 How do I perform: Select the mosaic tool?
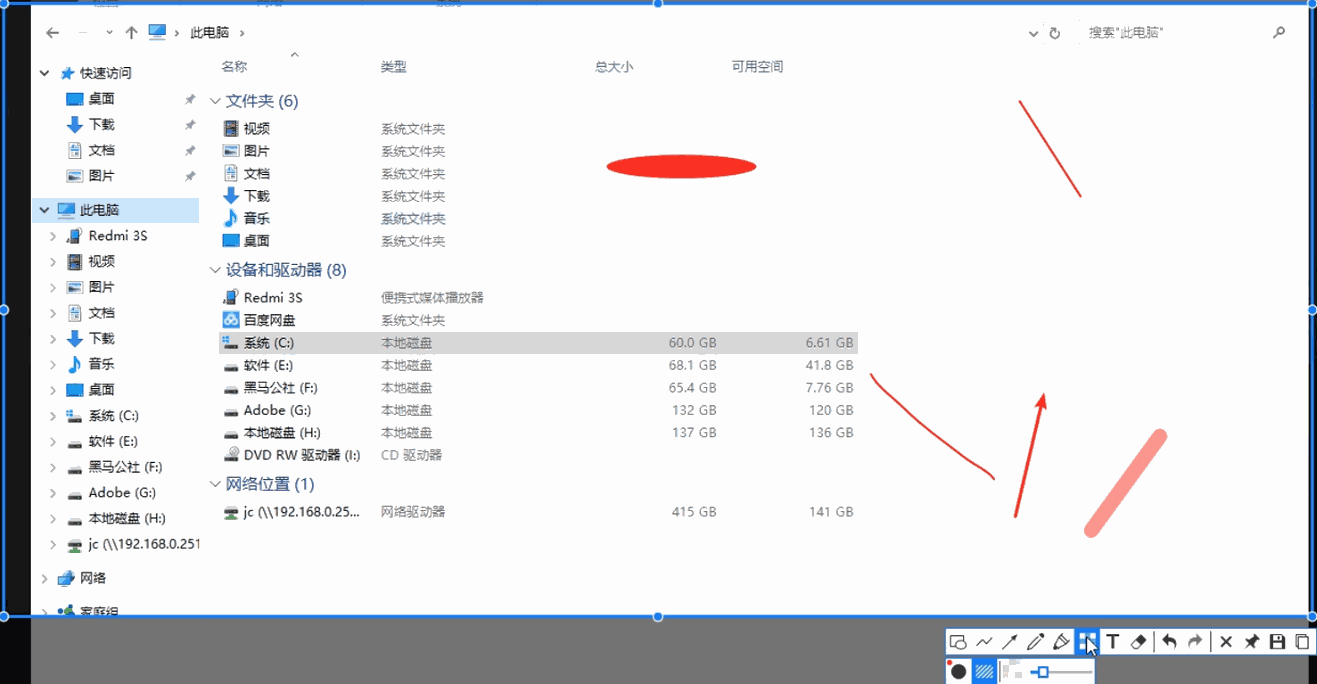coord(1087,642)
